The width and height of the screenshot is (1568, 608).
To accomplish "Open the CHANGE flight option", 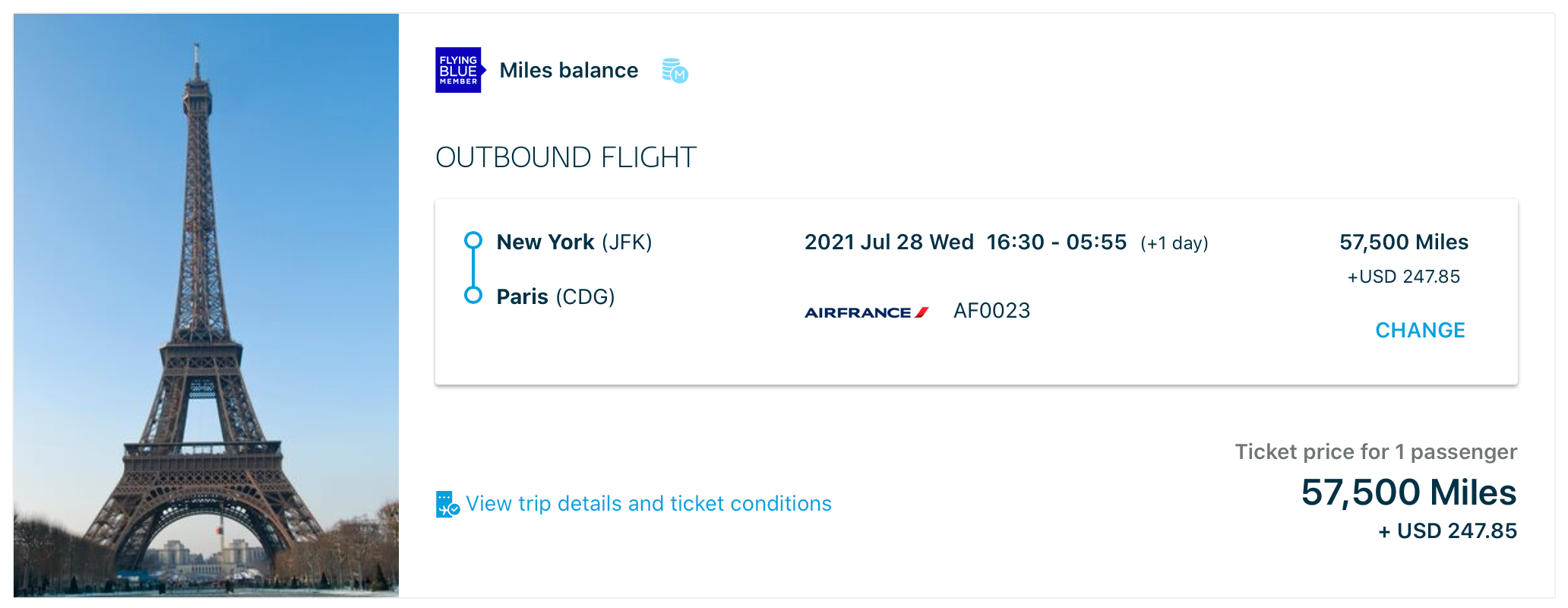I will [1420, 330].
